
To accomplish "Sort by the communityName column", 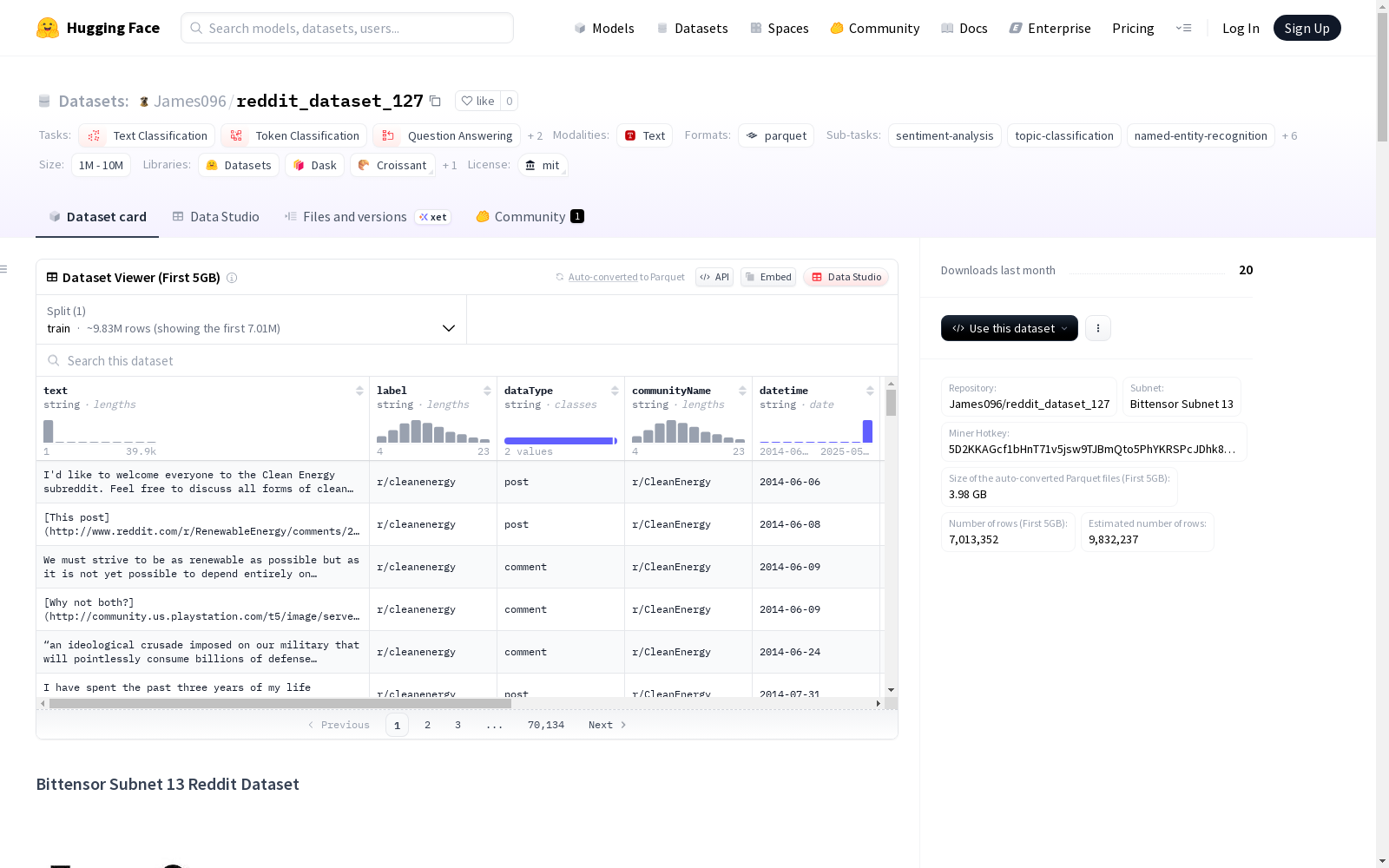I will coord(742,391).
